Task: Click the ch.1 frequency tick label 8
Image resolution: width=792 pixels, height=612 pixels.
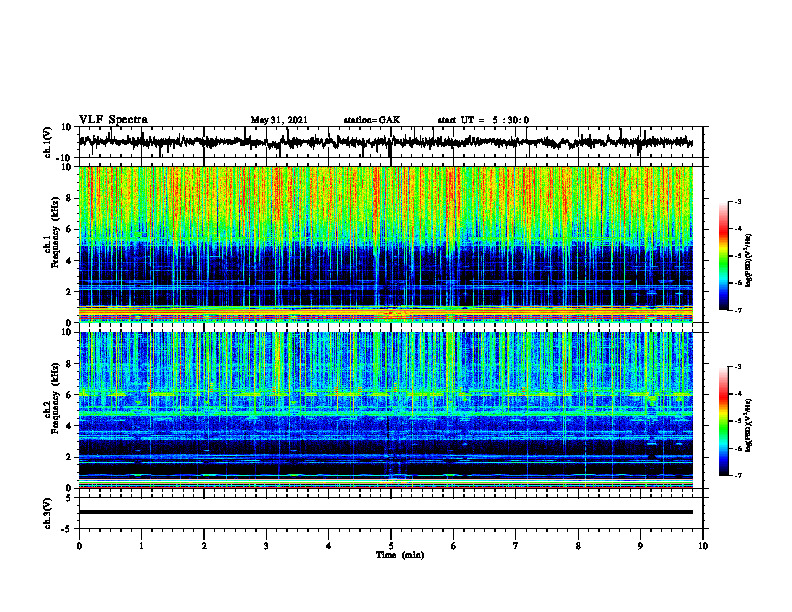Action: point(71,198)
